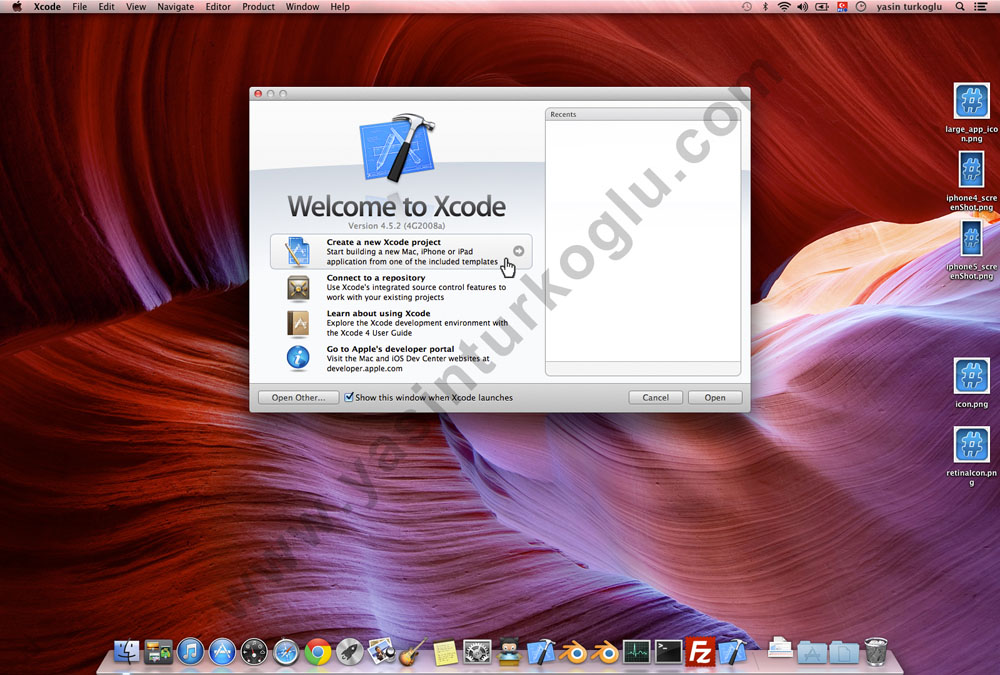Open Stickies from the Dock
1000x675 pixels.
point(445,652)
